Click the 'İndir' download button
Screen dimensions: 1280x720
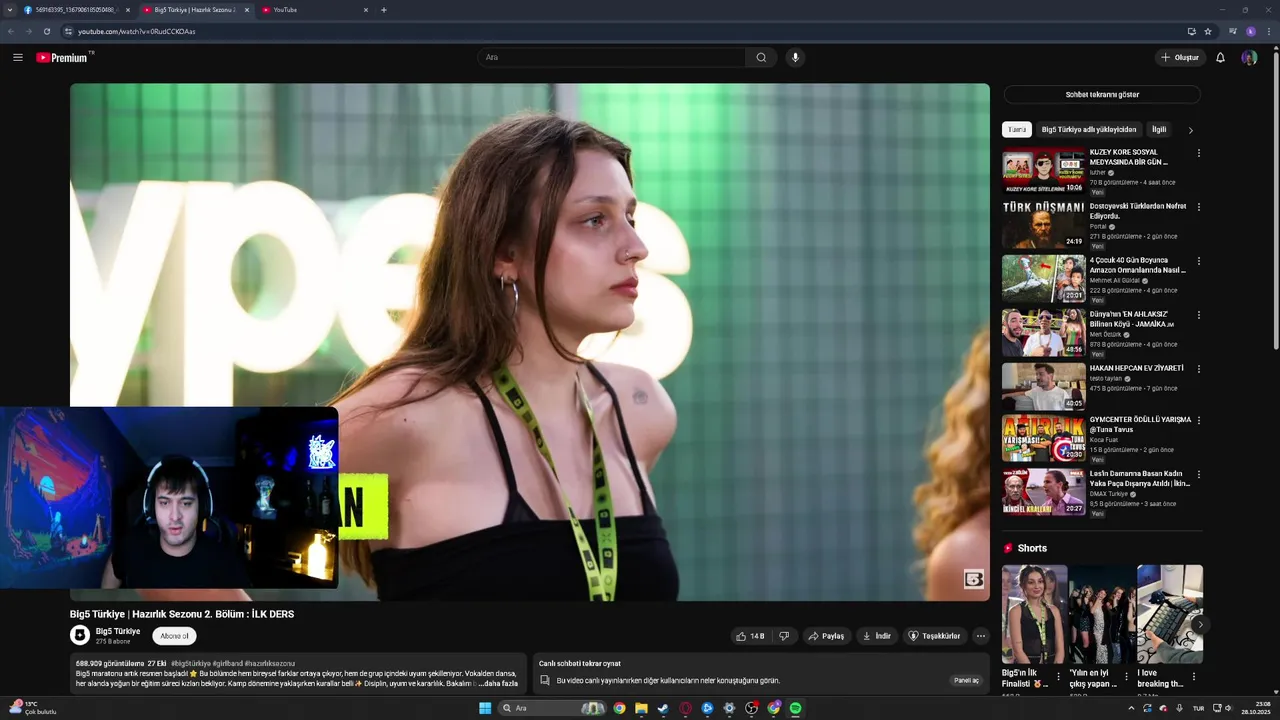point(877,636)
